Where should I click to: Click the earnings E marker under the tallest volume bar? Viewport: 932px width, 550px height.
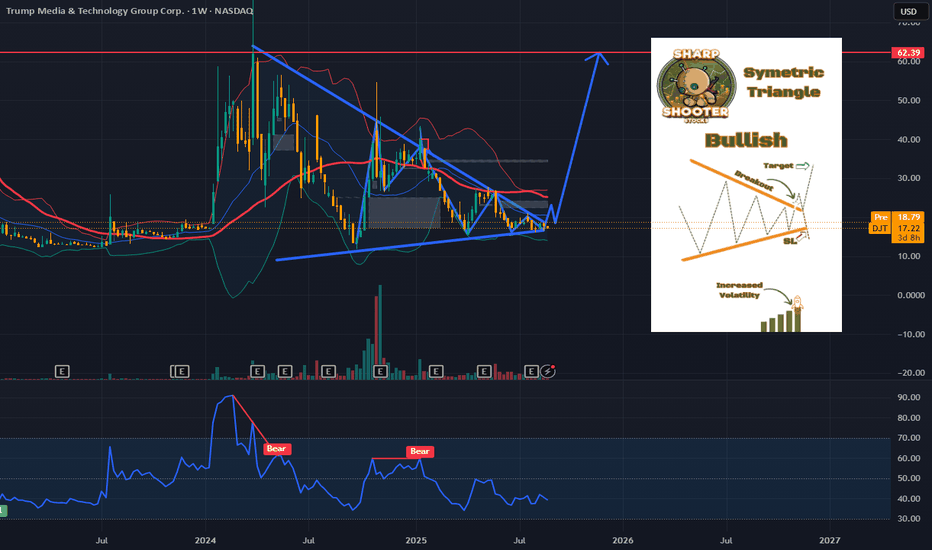380,372
